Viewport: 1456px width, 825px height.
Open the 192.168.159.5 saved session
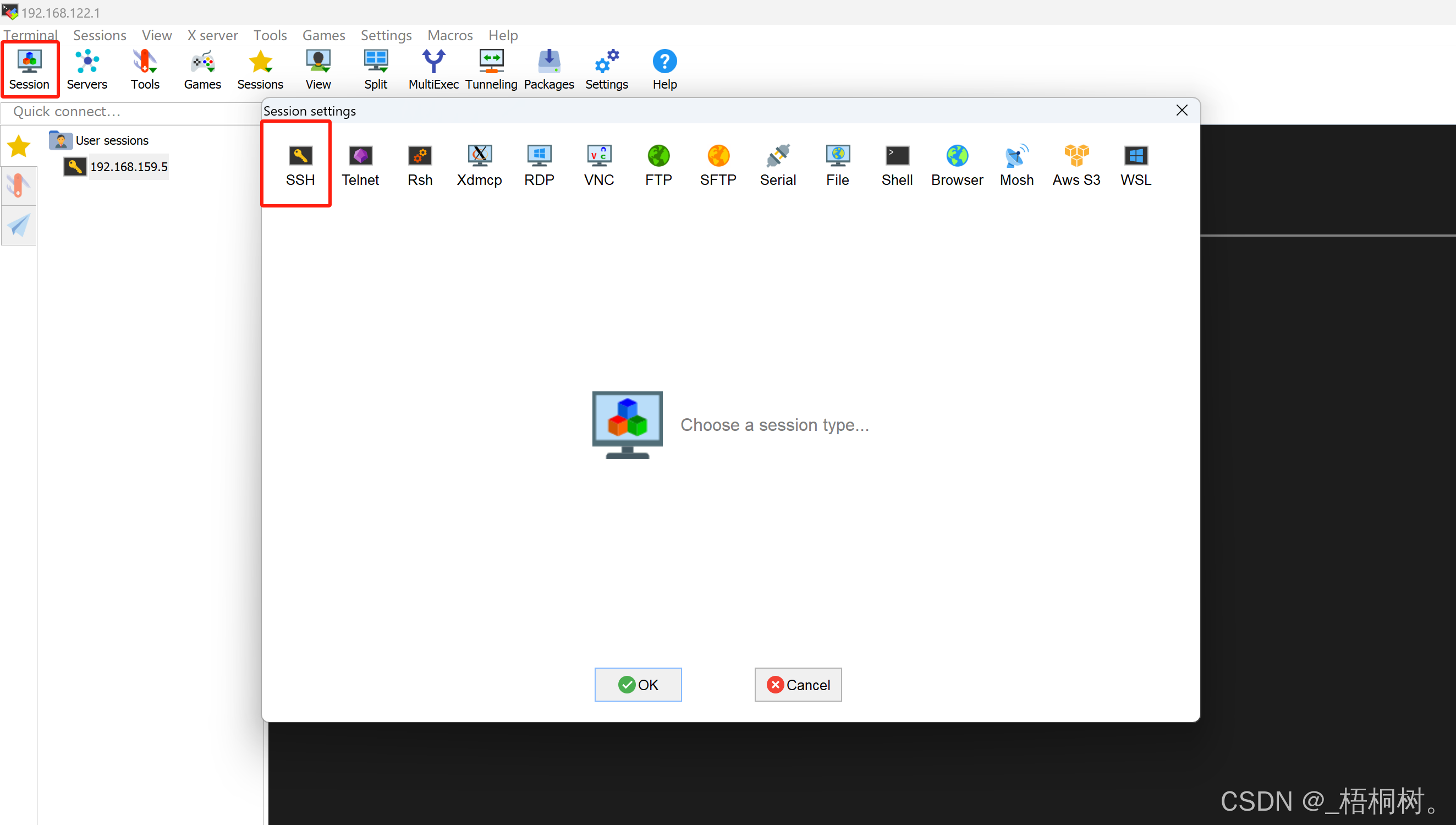[129, 167]
